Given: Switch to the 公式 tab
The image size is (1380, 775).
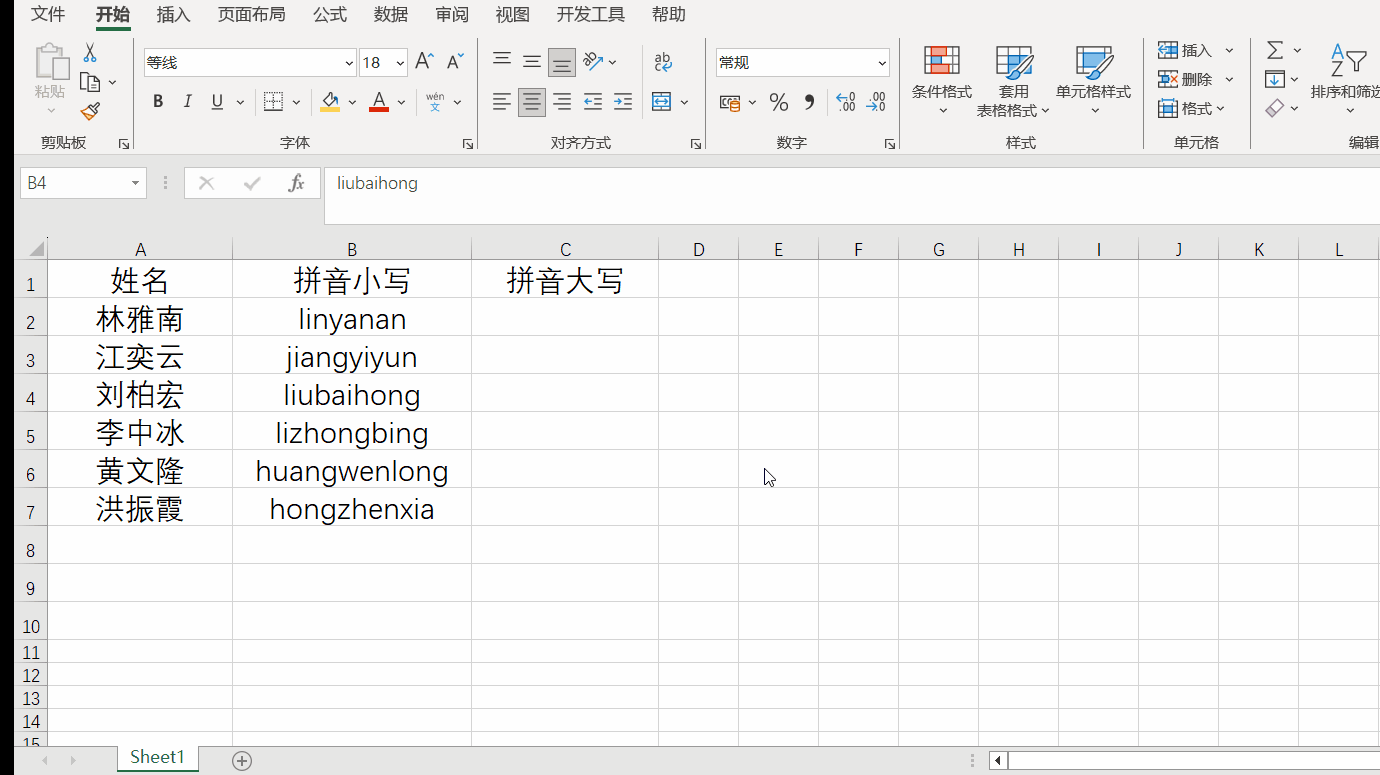Looking at the screenshot, I should (x=330, y=14).
